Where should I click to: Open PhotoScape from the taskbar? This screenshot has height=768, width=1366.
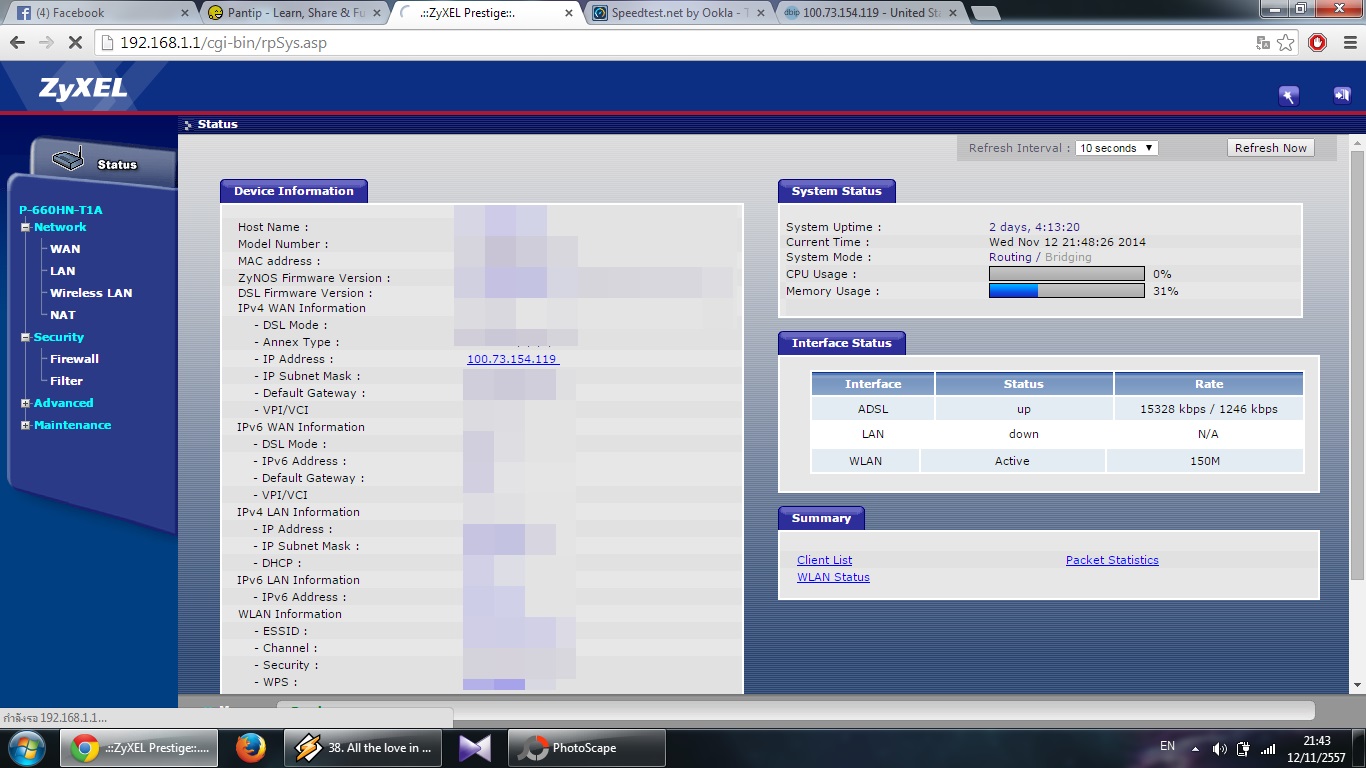coord(587,748)
